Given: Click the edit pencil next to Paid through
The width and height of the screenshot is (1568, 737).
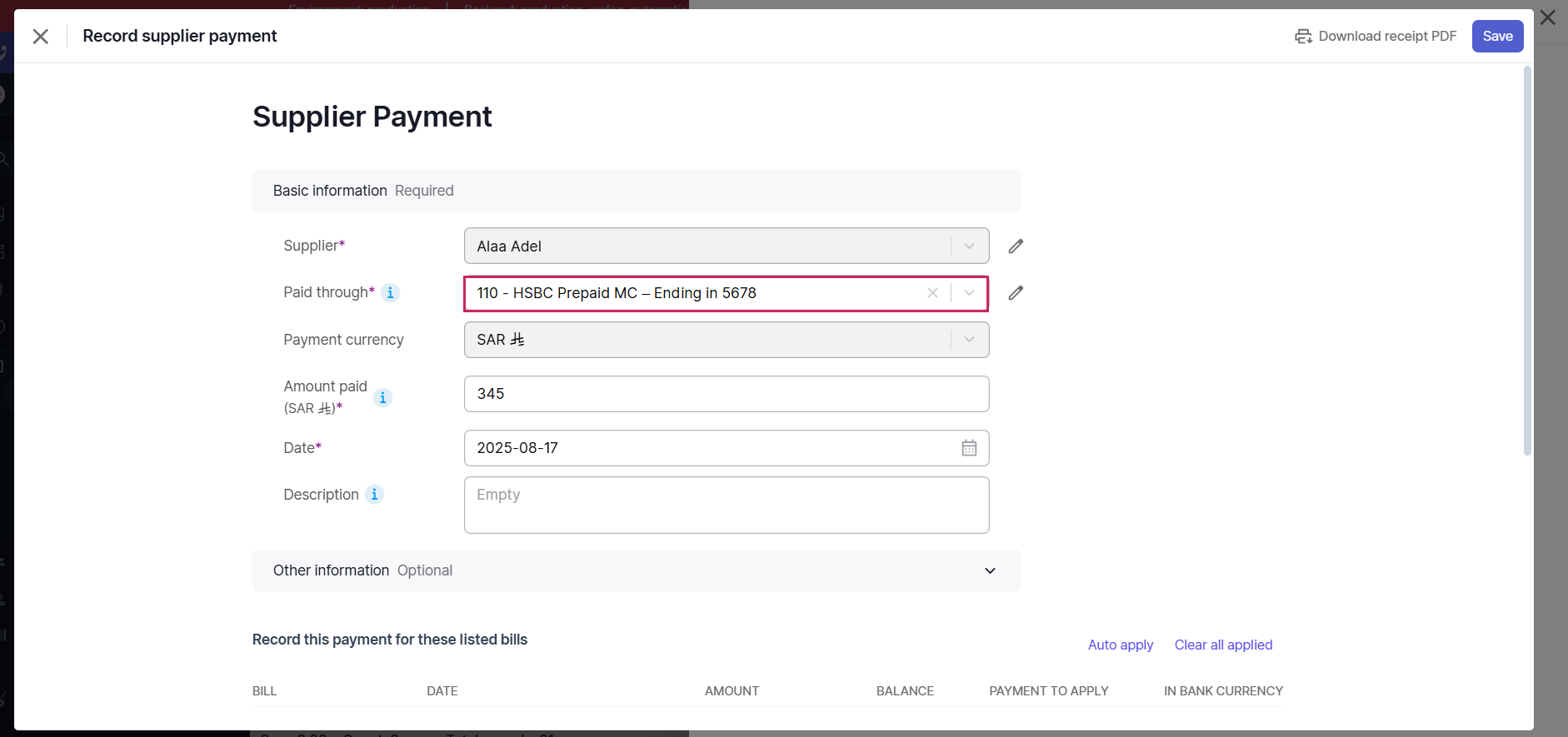Looking at the screenshot, I should point(1015,293).
